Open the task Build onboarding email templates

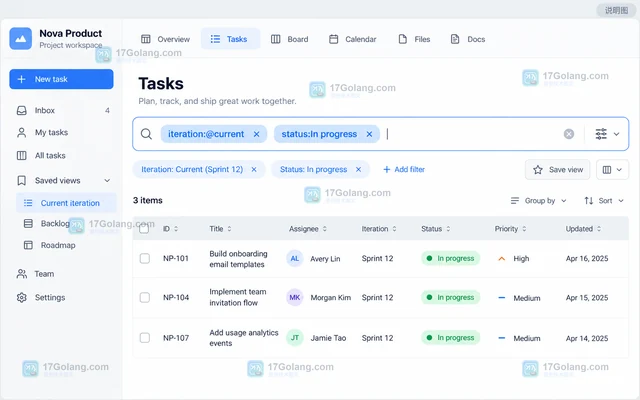point(238,259)
